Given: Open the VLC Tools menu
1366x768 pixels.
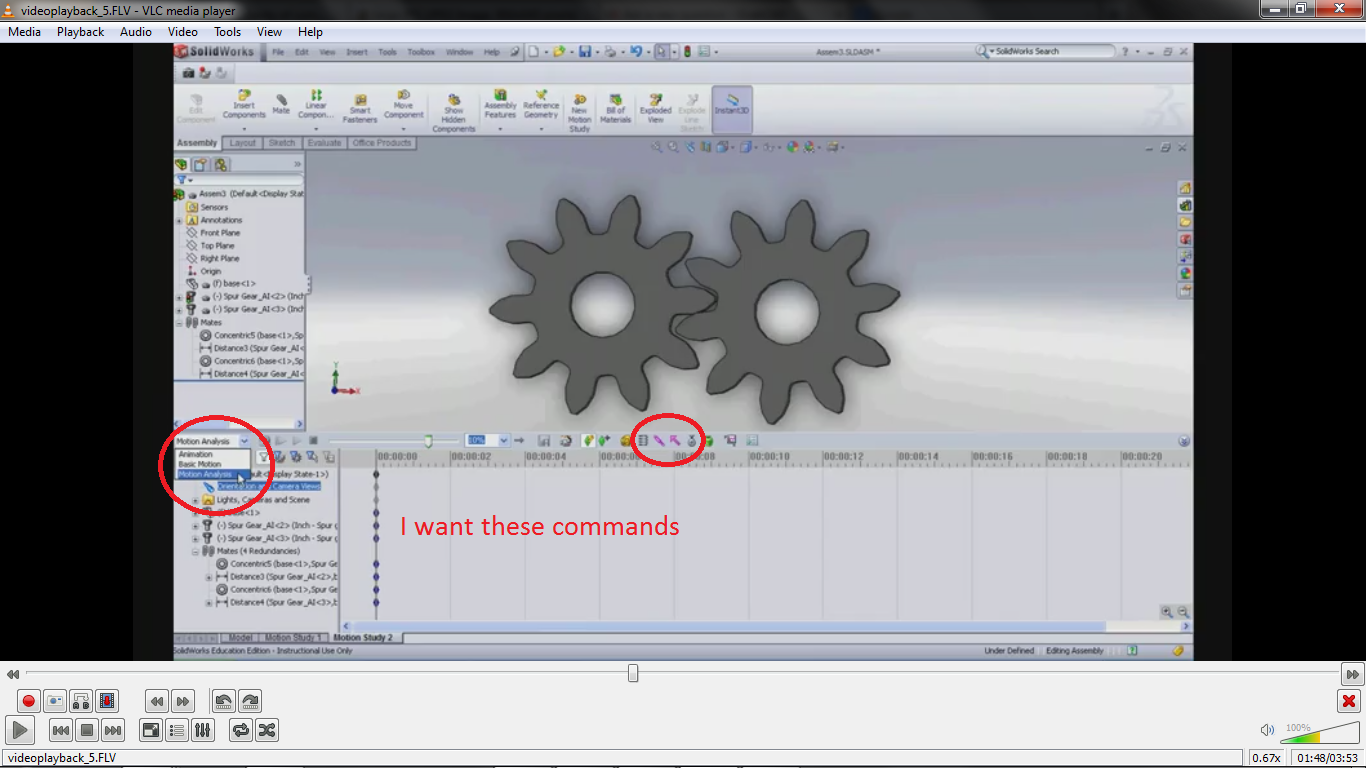Looking at the screenshot, I should 228,32.
